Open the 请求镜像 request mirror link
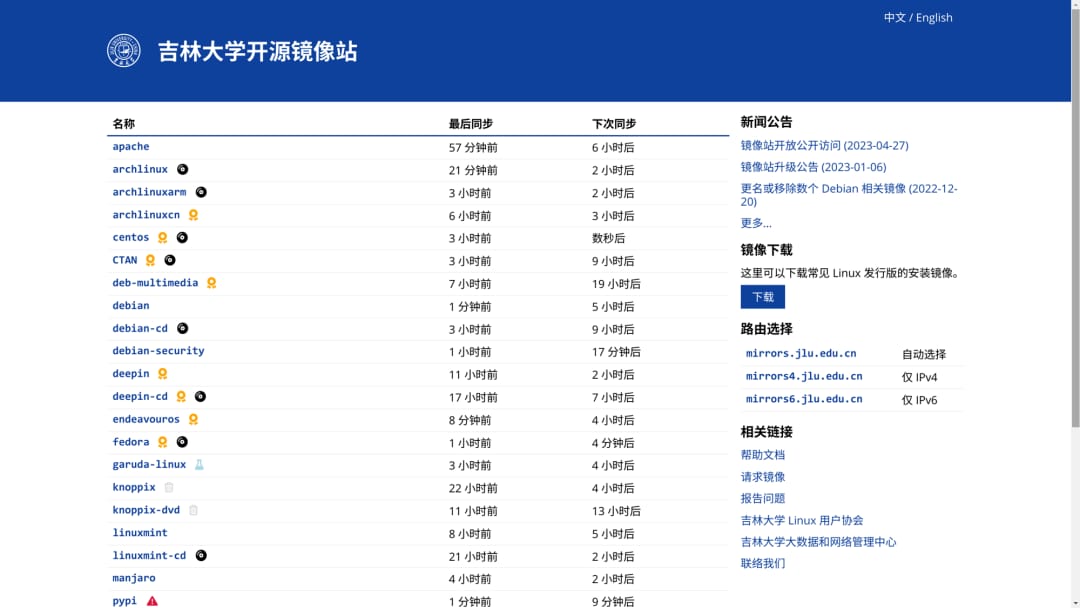This screenshot has height=608, width=1080. click(x=762, y=476)
